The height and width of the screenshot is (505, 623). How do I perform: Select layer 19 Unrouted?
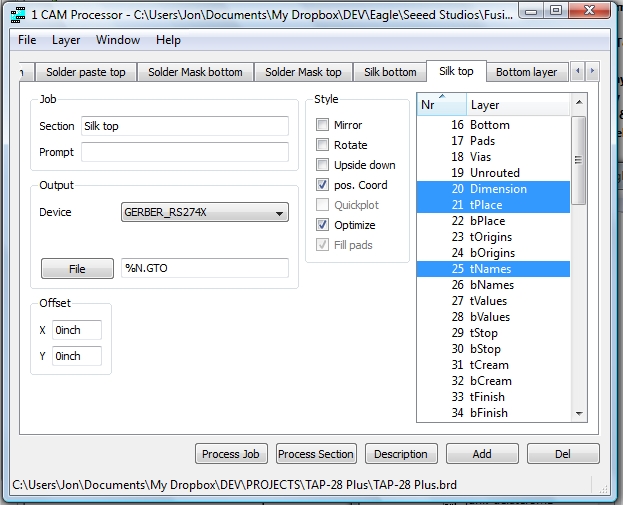click(x=493, y=173)
